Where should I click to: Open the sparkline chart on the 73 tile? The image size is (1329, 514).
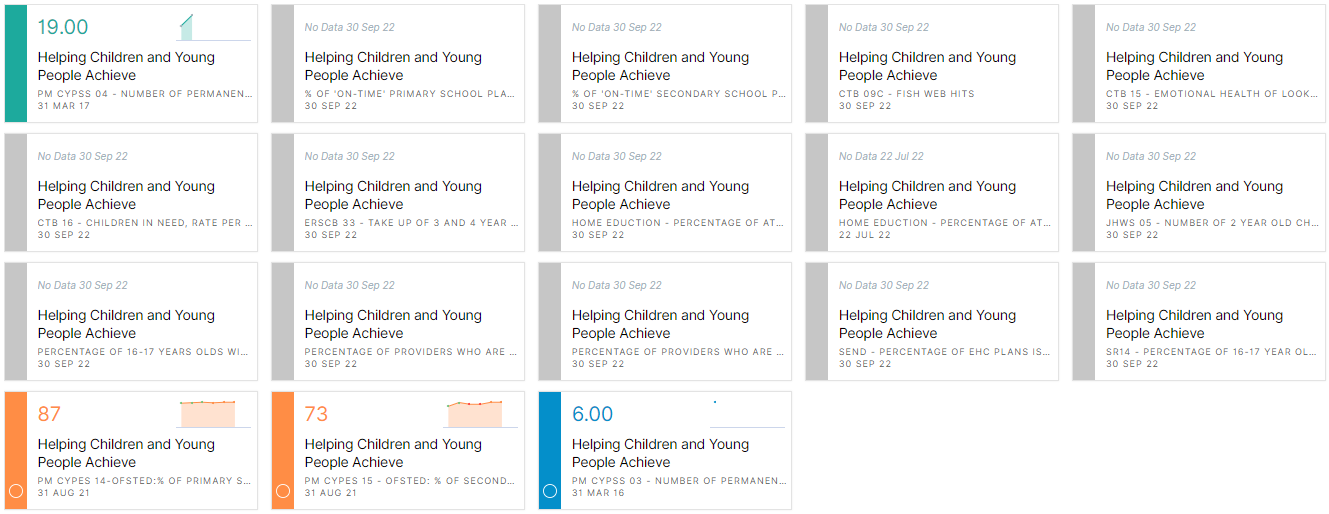pyautogui.click(x=474, y=414)
